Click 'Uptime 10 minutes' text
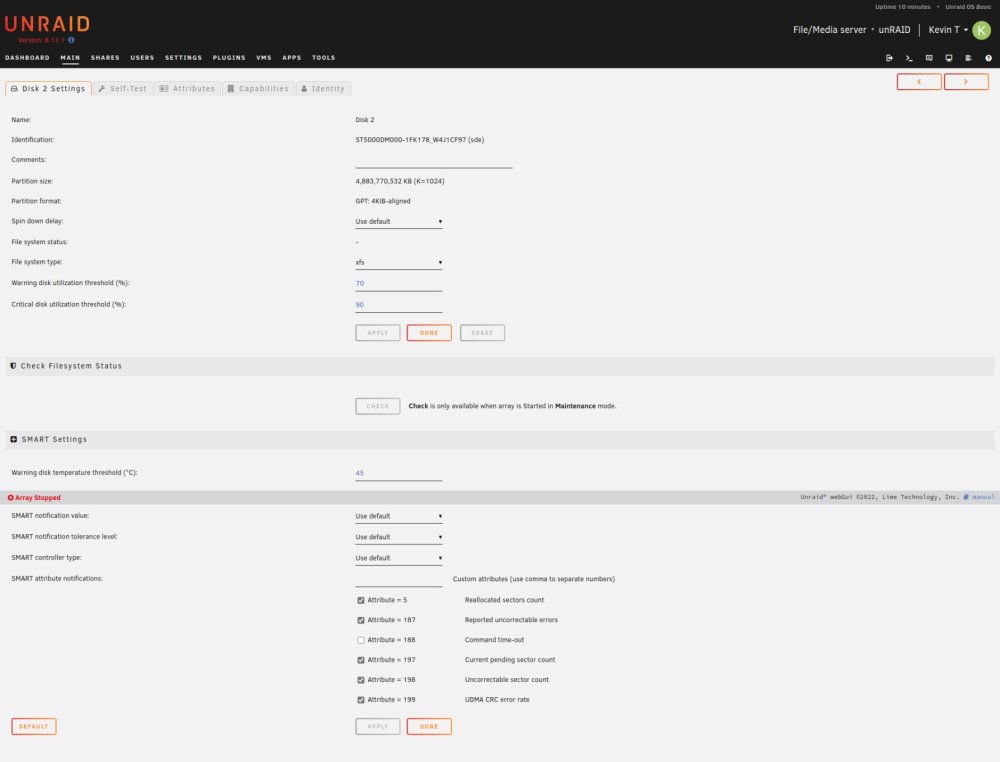The image size is (1000, 762). click(902, 7)
